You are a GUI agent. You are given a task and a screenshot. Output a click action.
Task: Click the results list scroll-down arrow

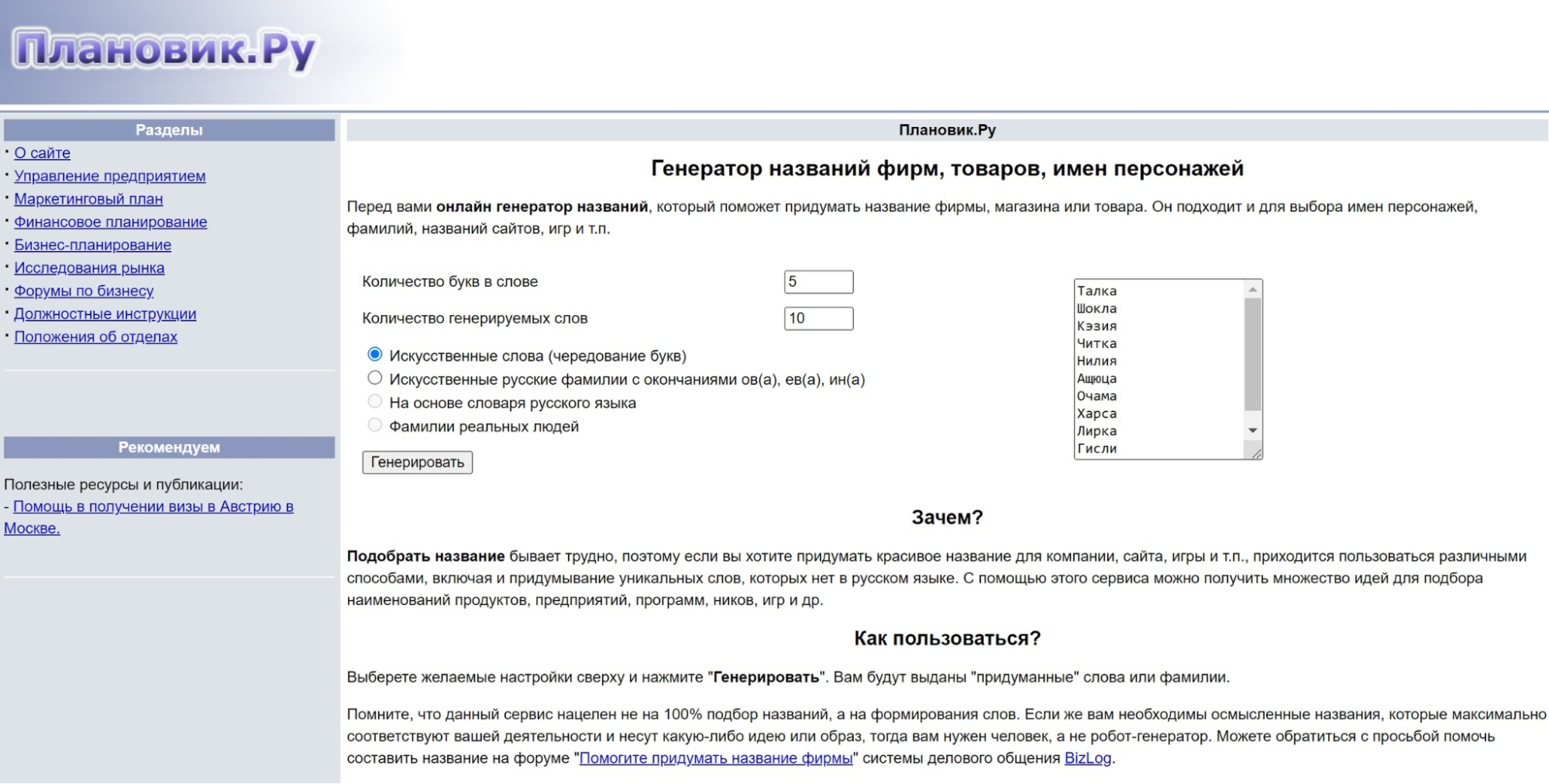pos(1252,431)
